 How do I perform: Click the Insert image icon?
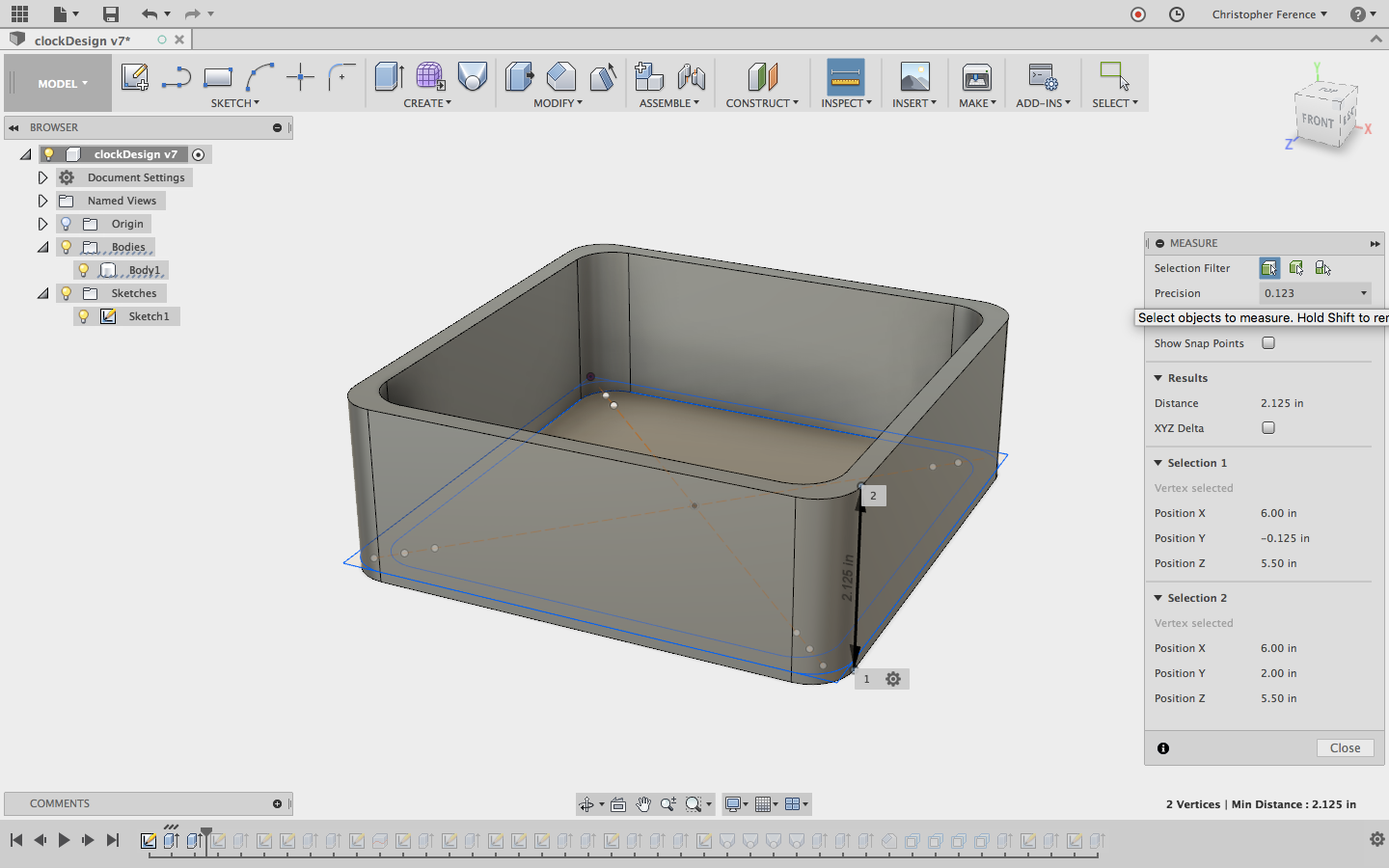pyautogui.click(x=914, y=77)
